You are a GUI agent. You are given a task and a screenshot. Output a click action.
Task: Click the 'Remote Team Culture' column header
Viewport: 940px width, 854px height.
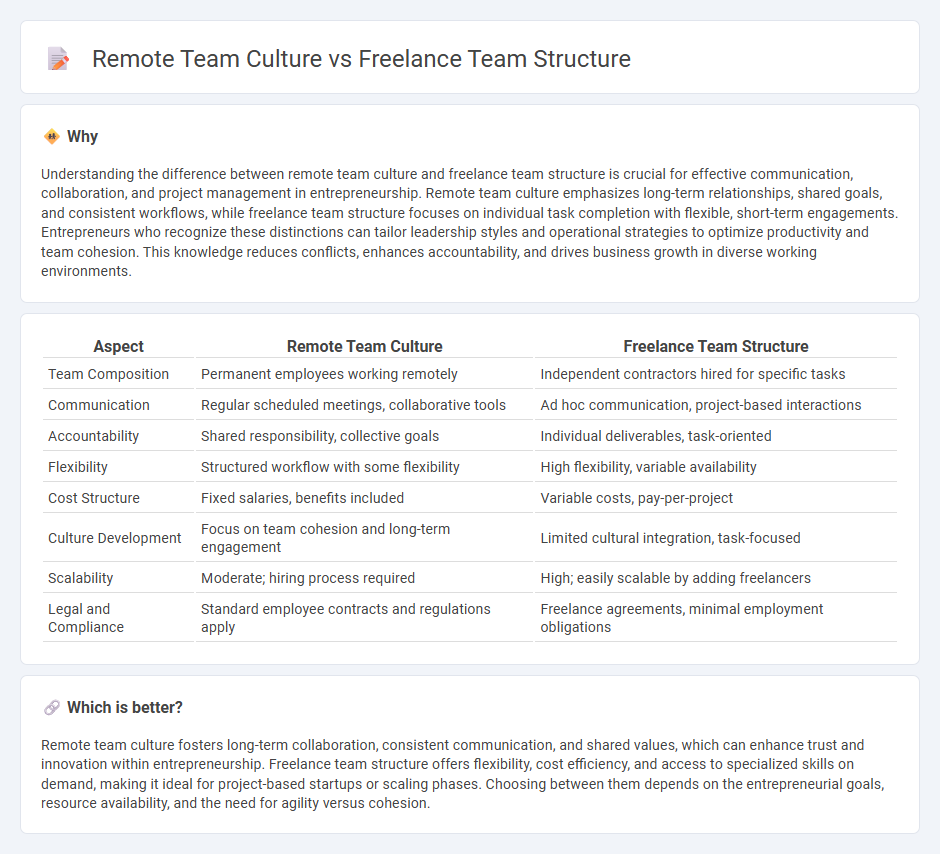point(364,346)
